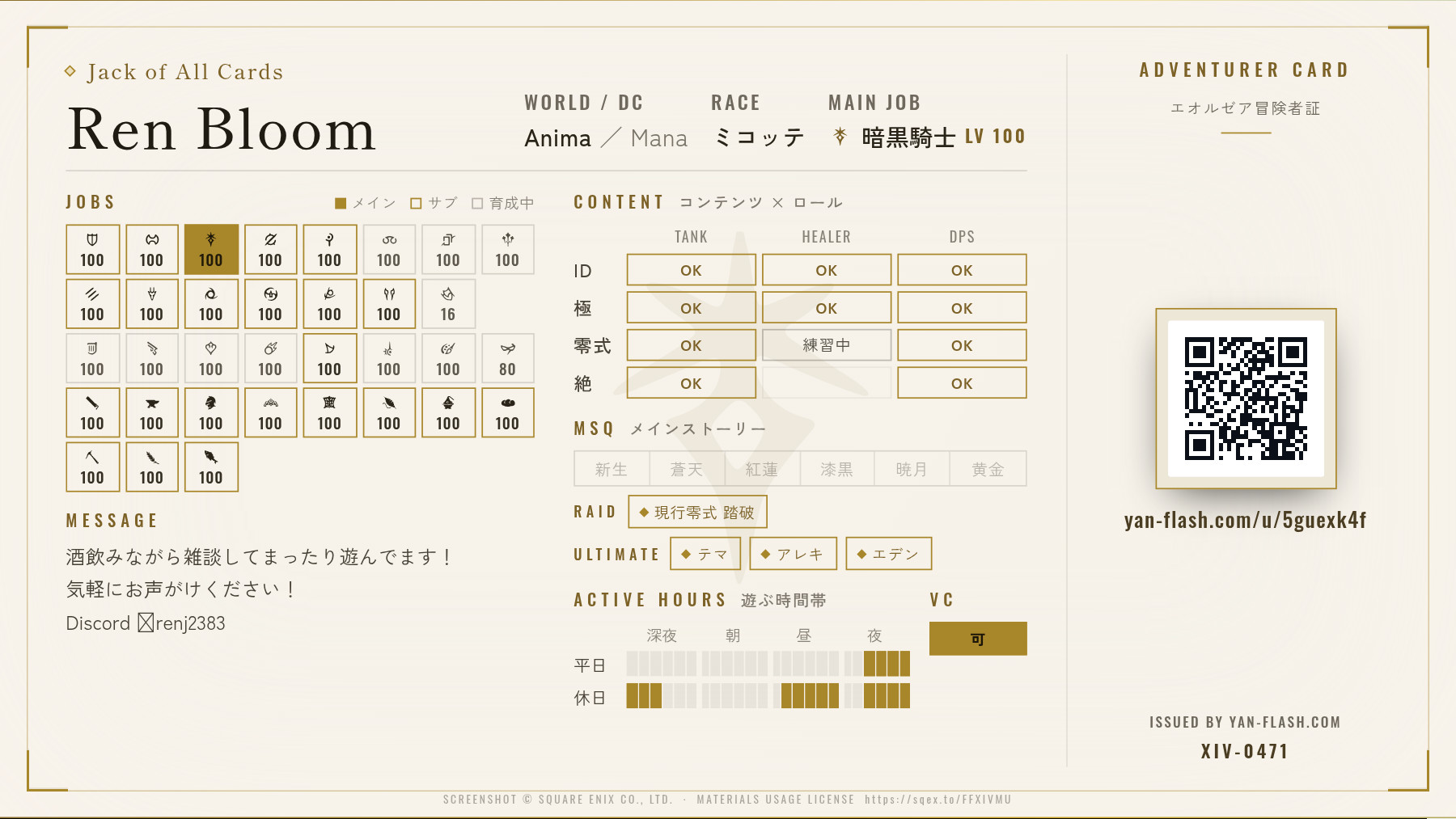Select the 黄金 MSQ tab
Screen dimensions: 1456x819
pyautogui.click(x=988, y=469)
